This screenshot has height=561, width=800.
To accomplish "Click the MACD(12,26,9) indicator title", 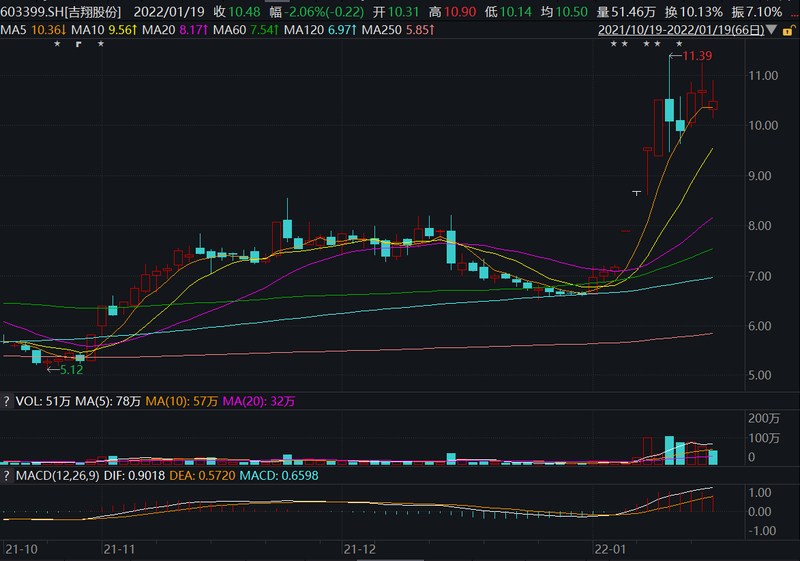I will [x=58, y=476].
